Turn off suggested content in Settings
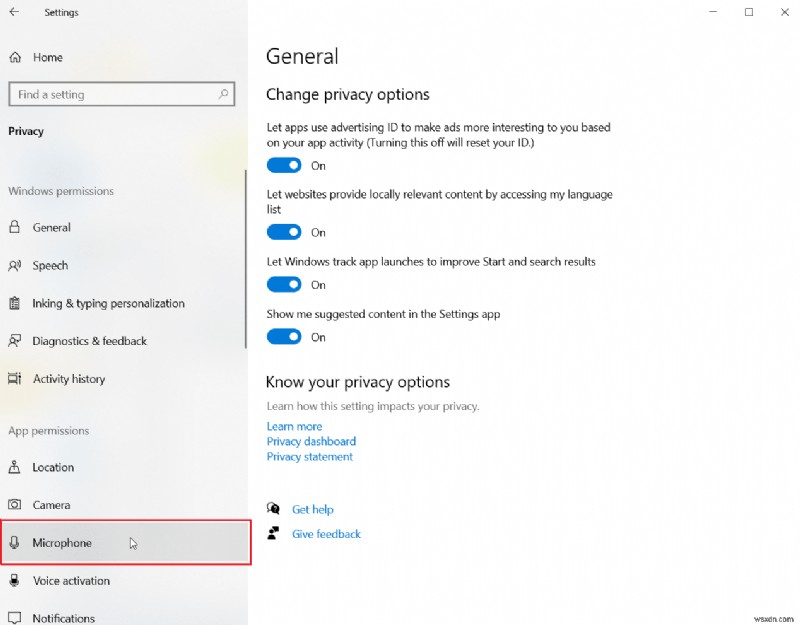 (x=284, y=337)
